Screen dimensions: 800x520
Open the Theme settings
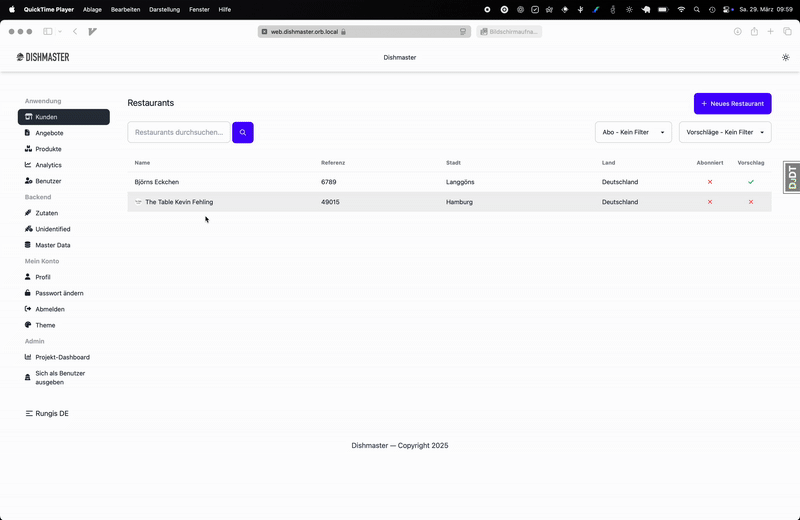(45, 325)
